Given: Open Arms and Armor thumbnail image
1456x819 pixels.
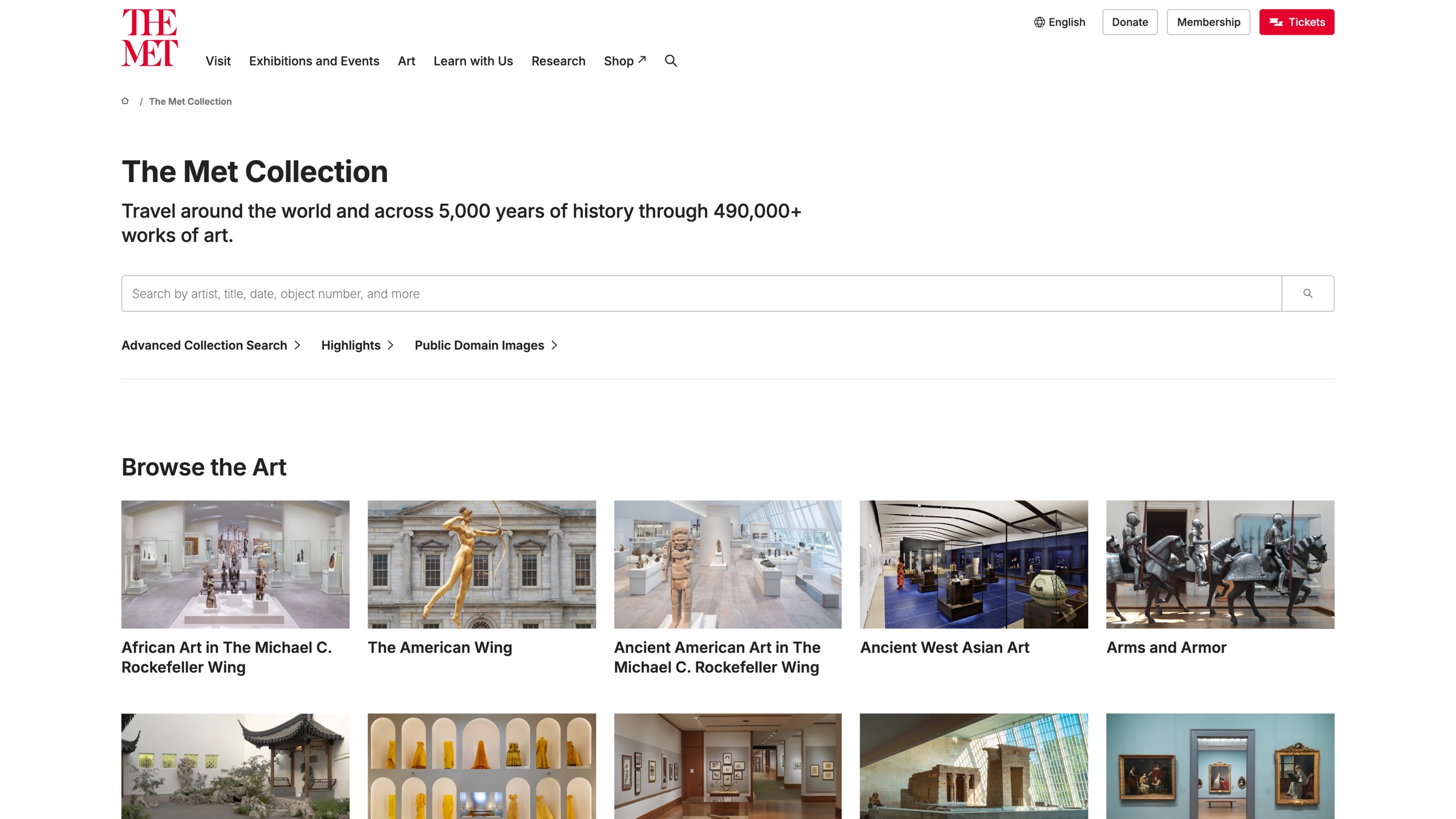Looking at the screenshot, I should pos(1220,564).
